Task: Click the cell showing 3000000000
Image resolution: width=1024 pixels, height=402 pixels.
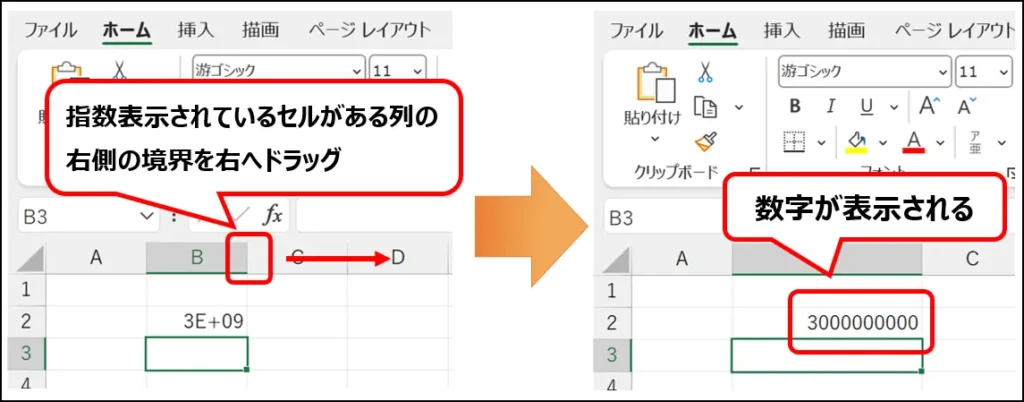Action: point(827,322)
